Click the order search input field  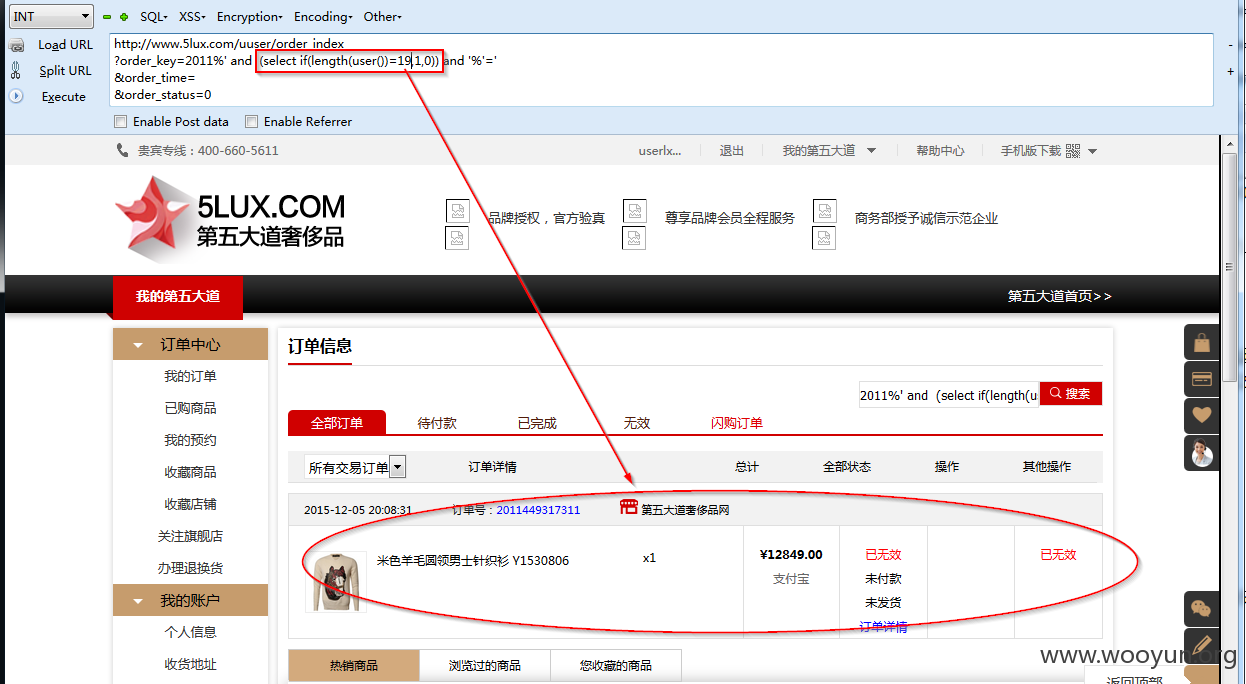949,395
